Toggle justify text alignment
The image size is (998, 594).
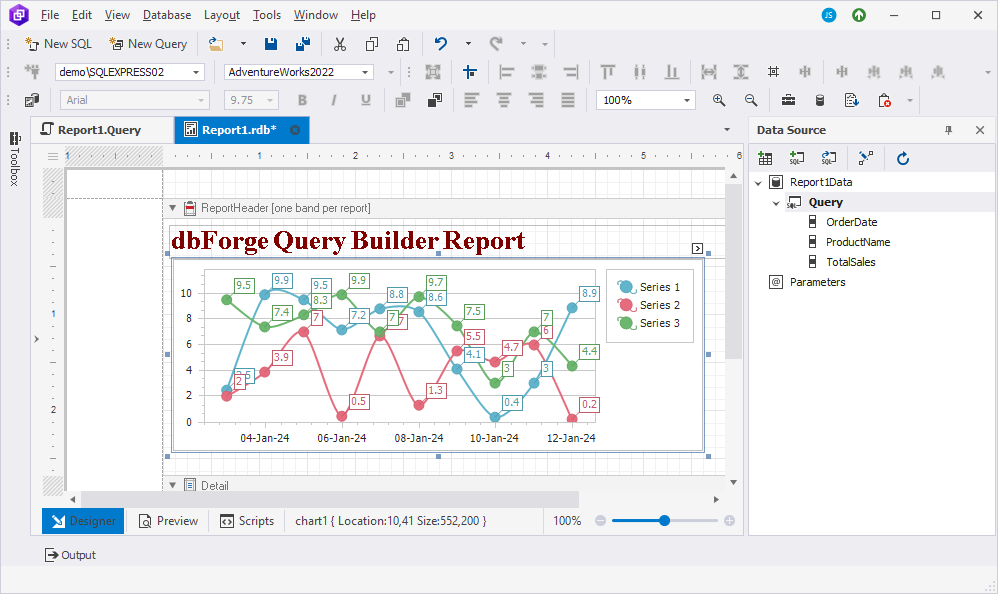click(x=568, y=100)
